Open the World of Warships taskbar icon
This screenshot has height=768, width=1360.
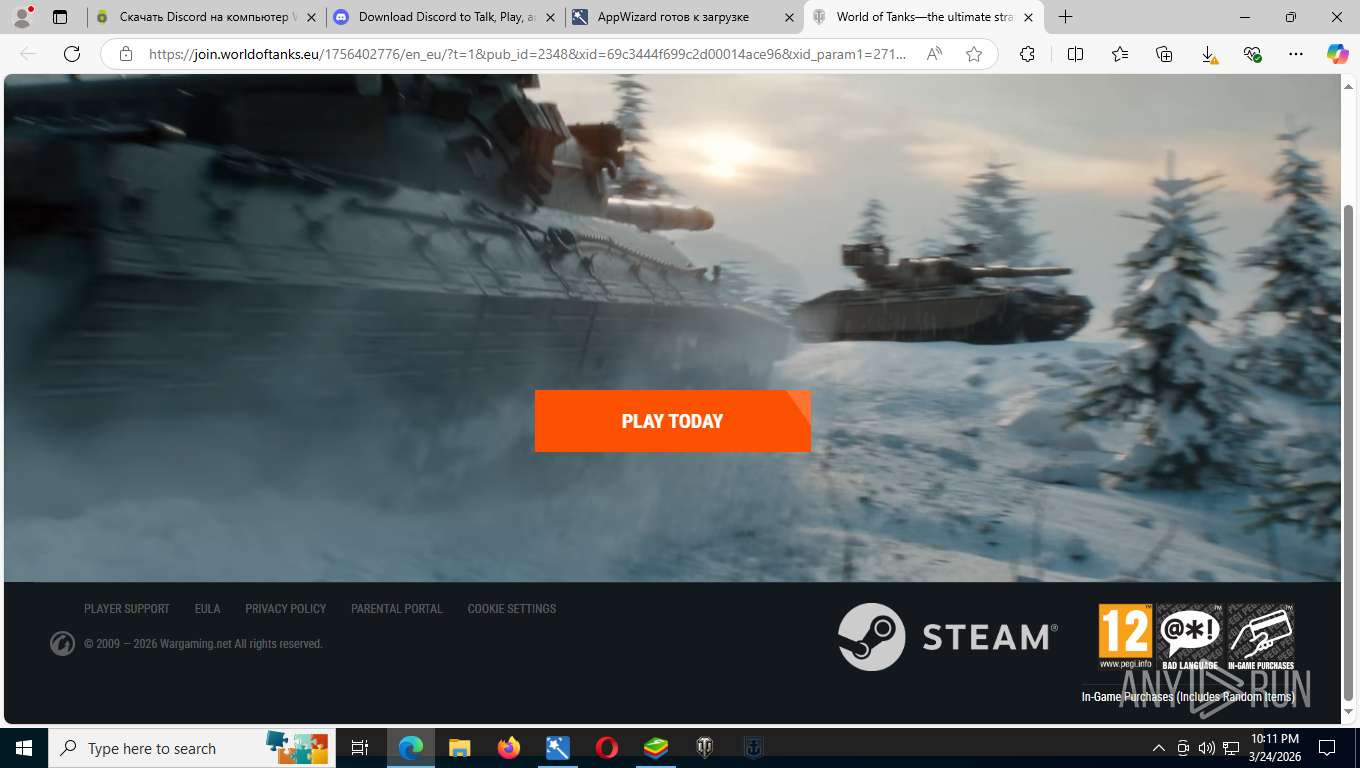[753, 748]
